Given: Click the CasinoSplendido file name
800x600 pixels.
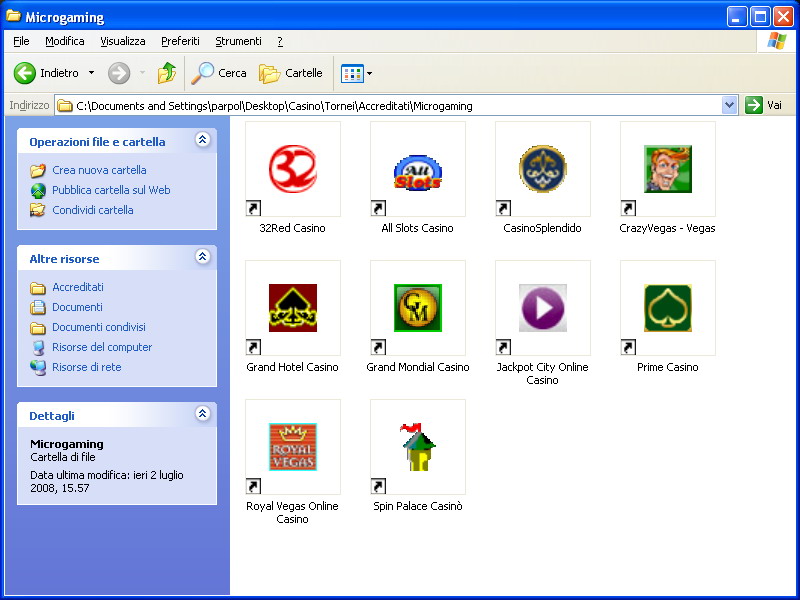Looking at the screenshot, I should [542, 228].
